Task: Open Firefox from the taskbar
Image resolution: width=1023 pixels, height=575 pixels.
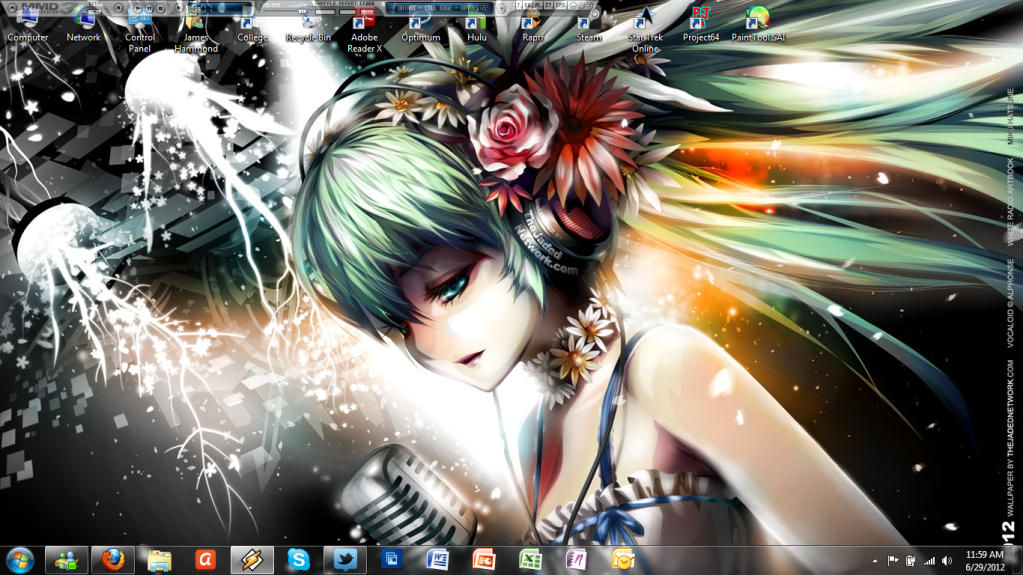Action: coord(113,560)
